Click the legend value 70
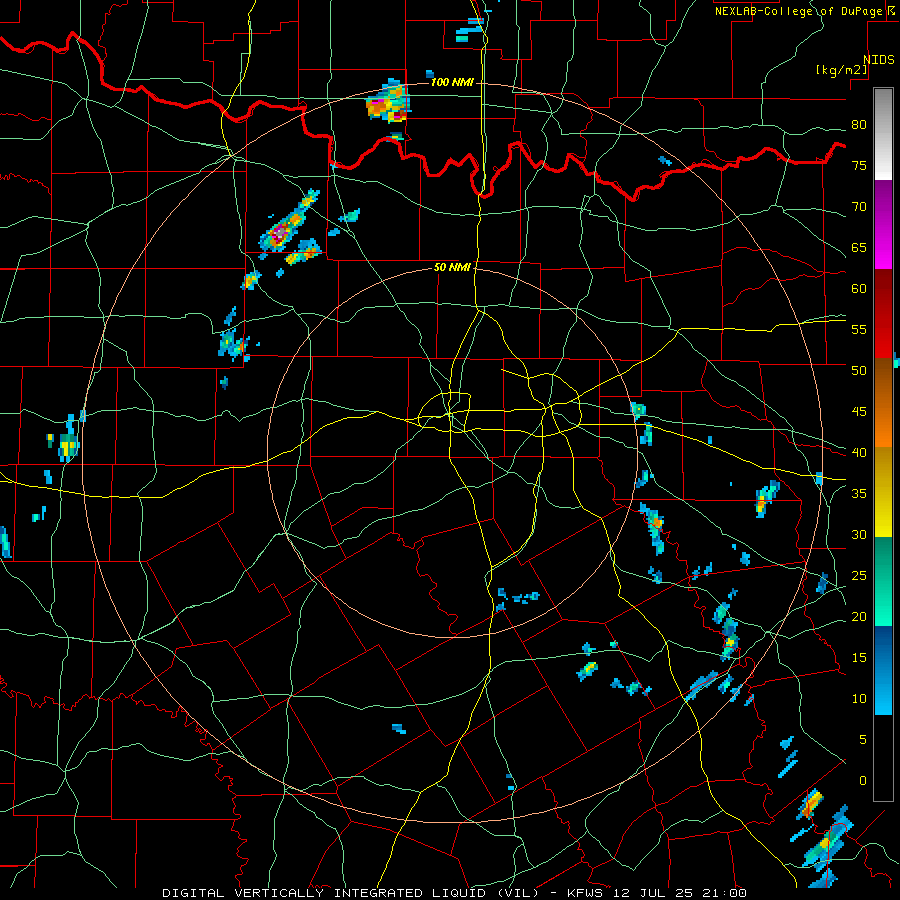The height and width of the screenshot is (900, 900). click(x=859, y=207)
